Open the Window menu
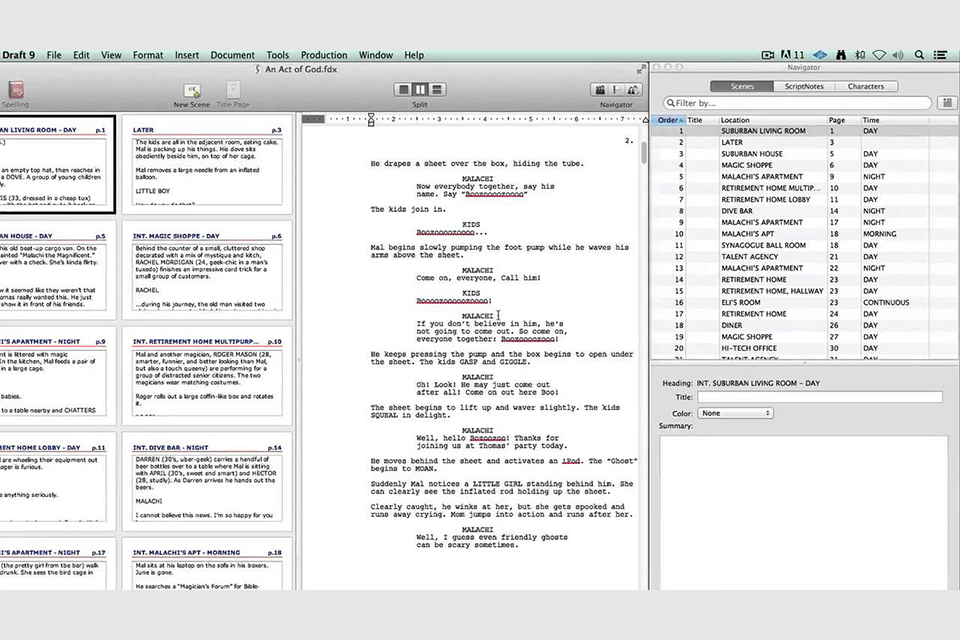 pos(376,55)
